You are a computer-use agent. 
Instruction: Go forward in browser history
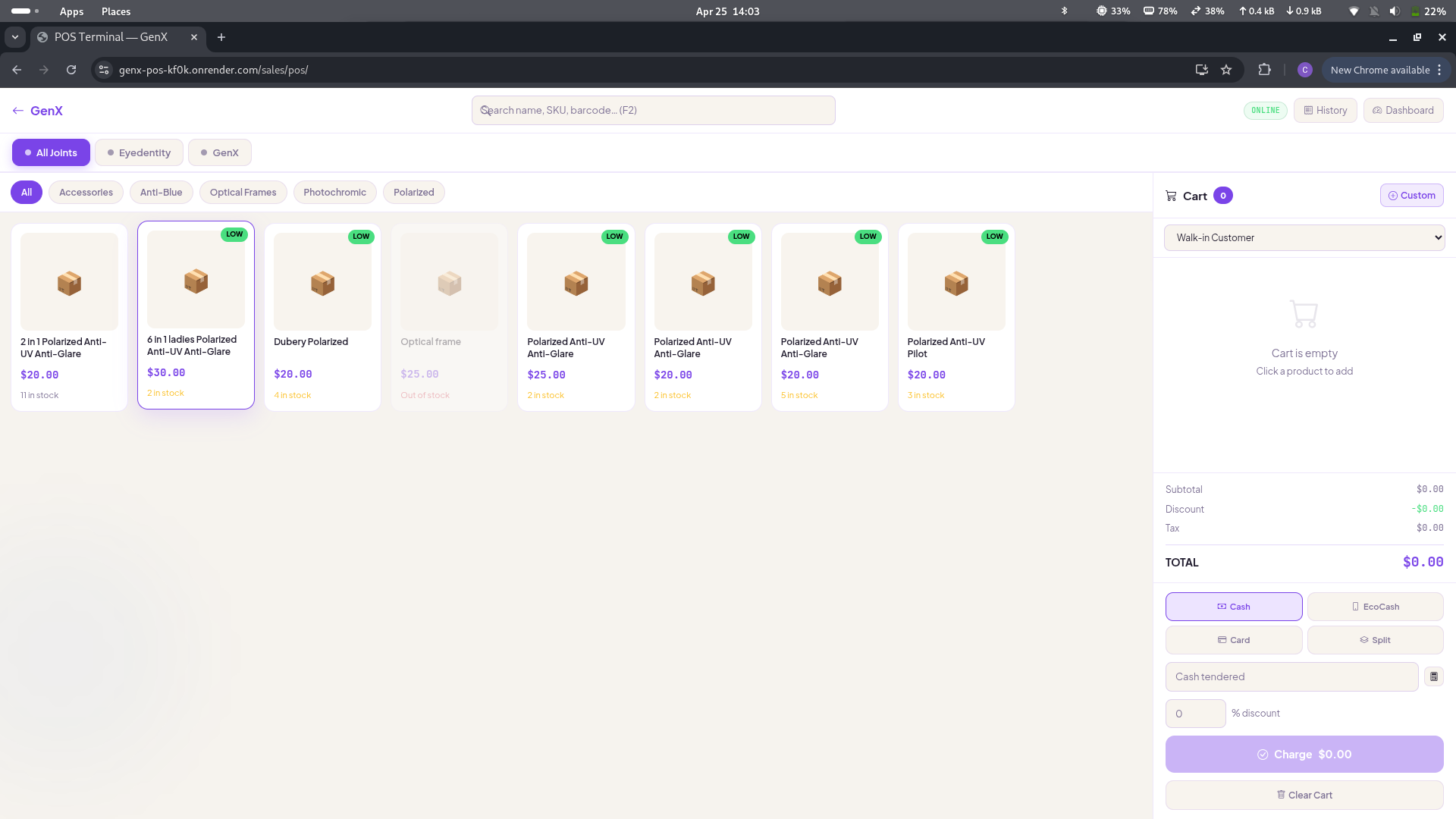click(44, 70)
